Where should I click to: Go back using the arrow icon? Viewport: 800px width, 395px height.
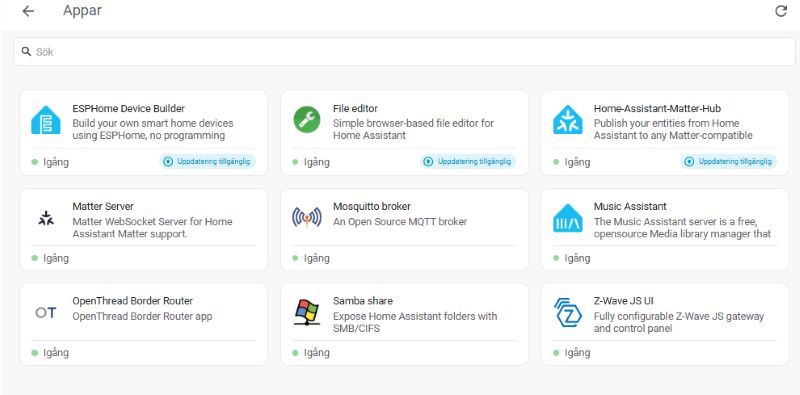coord(28,11)
